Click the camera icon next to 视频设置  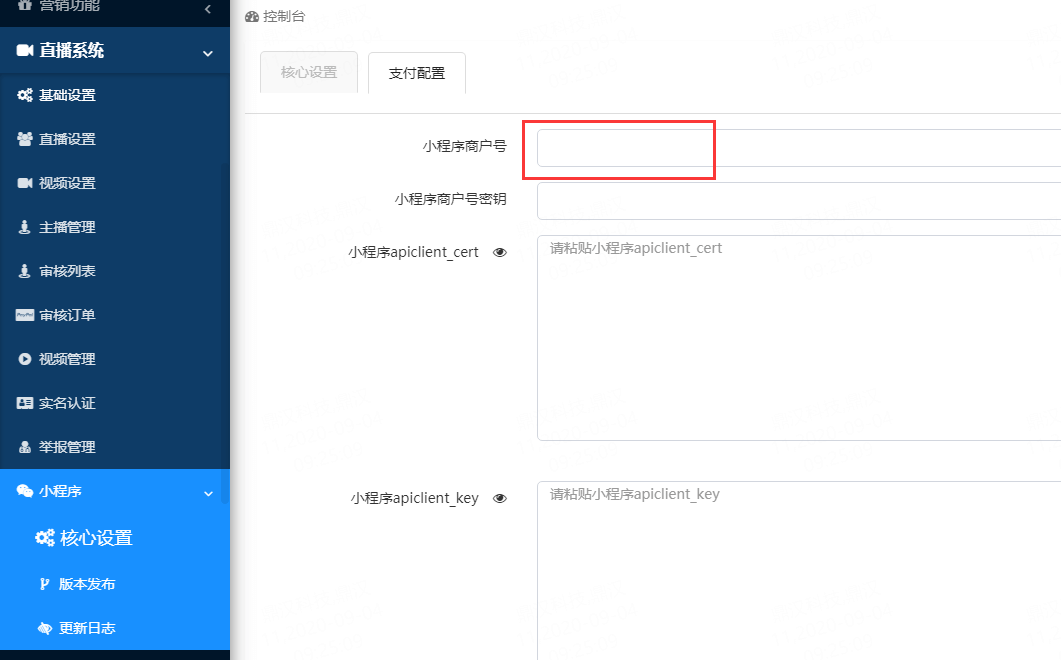tap(25, 183)
